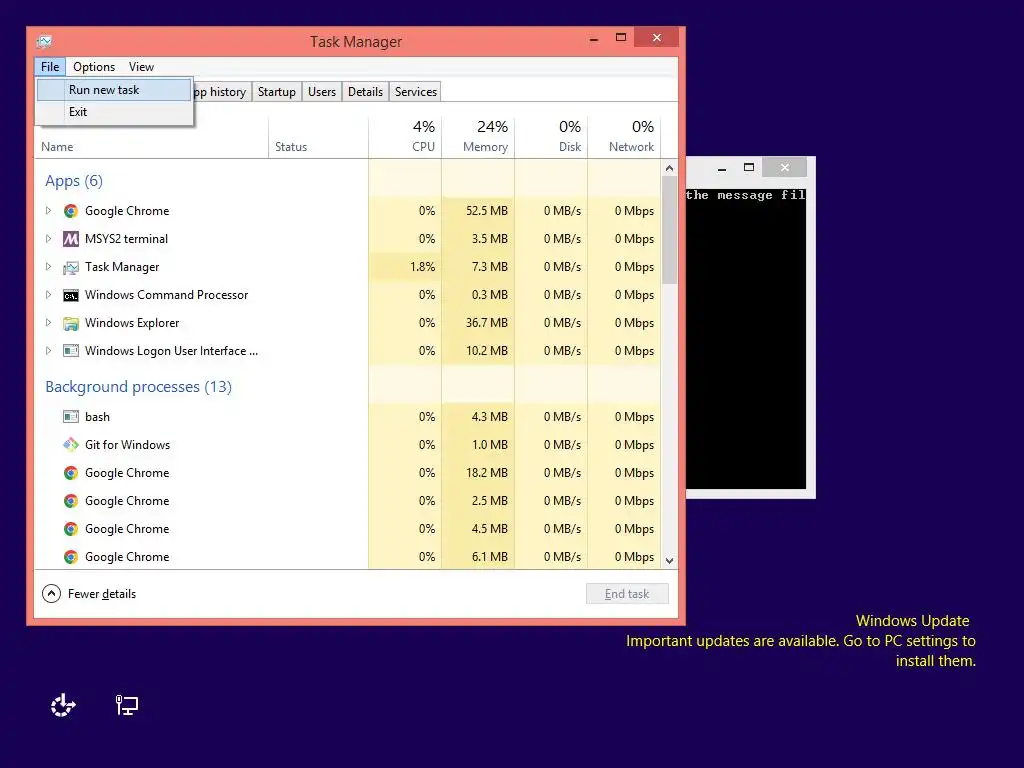This screenshot has height=768, width=1024.
Task: Click the Chrome icon on the 2.5 MB row
Action: tap(71, 501)
